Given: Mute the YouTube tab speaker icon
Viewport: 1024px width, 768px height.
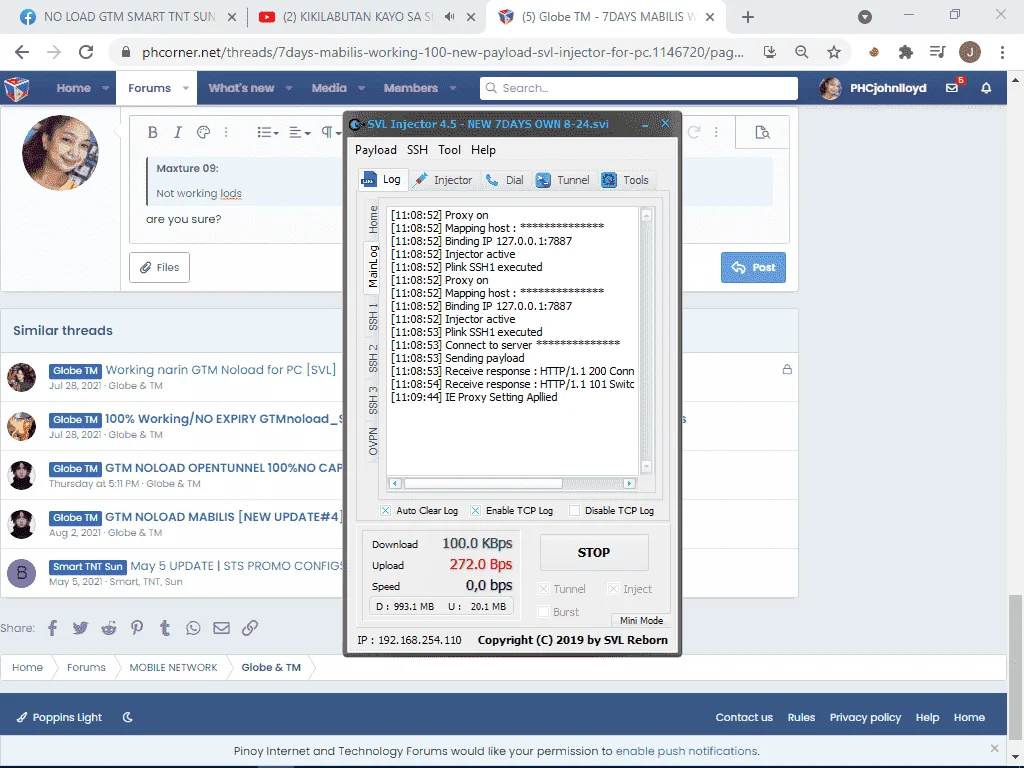Looking at the screenshot, I should click(x=449, y=17).
